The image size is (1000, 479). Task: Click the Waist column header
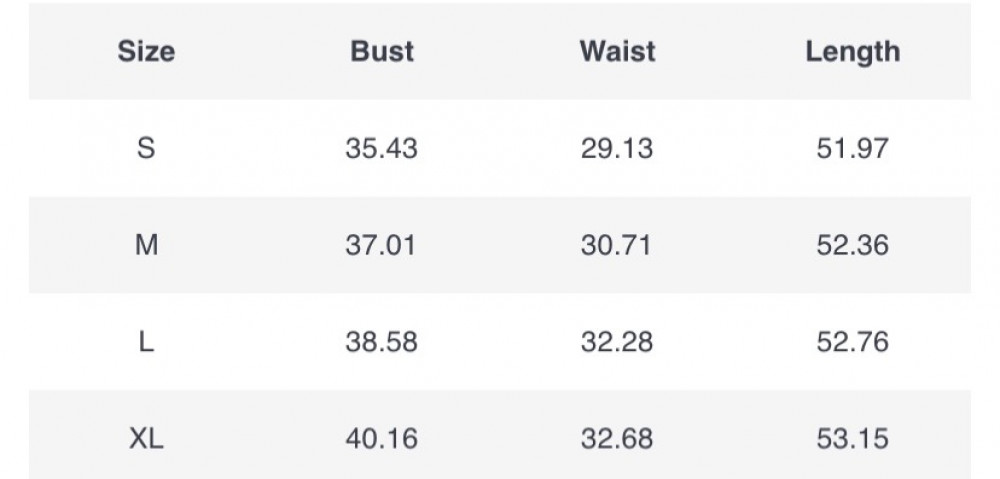pos(617,51)
